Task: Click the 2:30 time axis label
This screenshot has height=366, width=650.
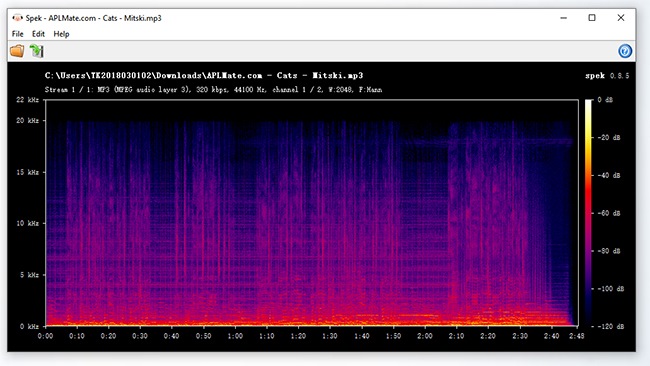Action: coord(520,336)
